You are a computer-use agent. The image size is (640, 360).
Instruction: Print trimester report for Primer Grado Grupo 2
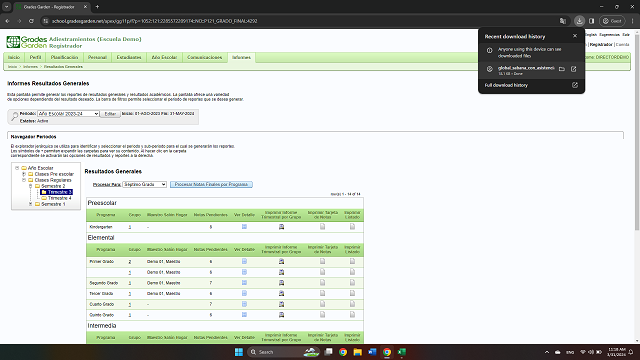[281, 261]
